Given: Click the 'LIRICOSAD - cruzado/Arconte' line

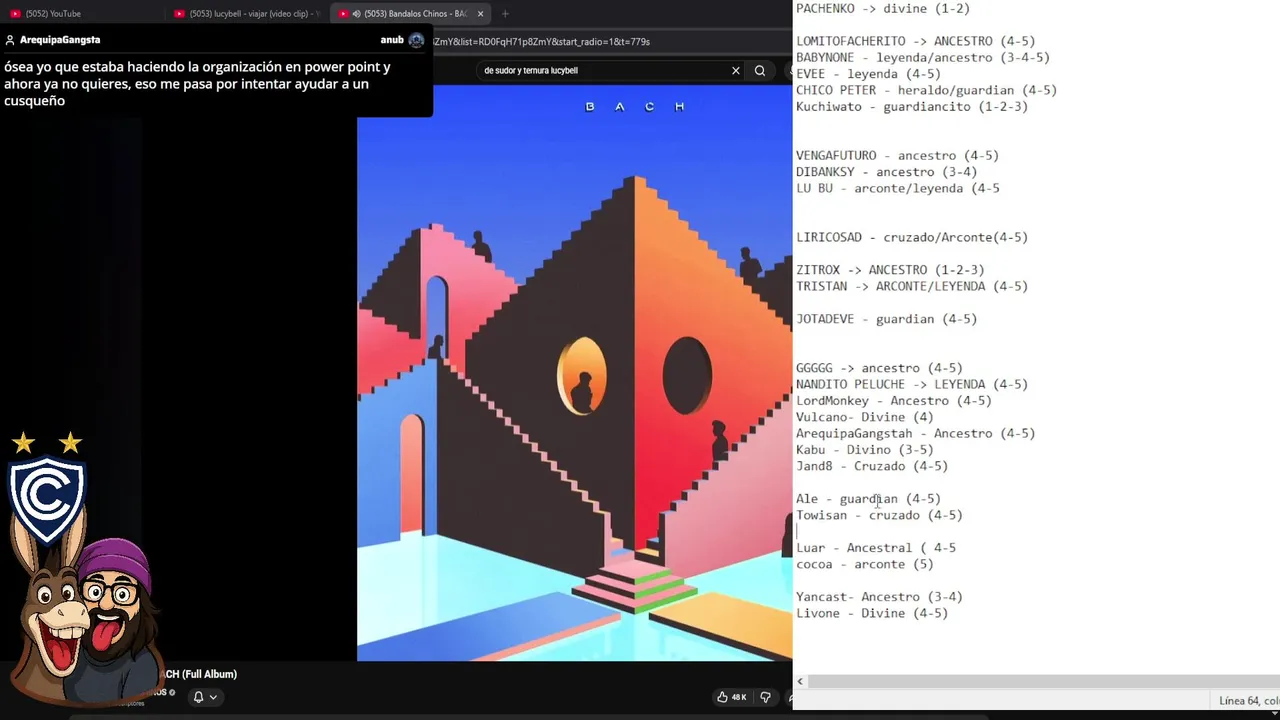Looking at the screenshot, I should (912, 238).
